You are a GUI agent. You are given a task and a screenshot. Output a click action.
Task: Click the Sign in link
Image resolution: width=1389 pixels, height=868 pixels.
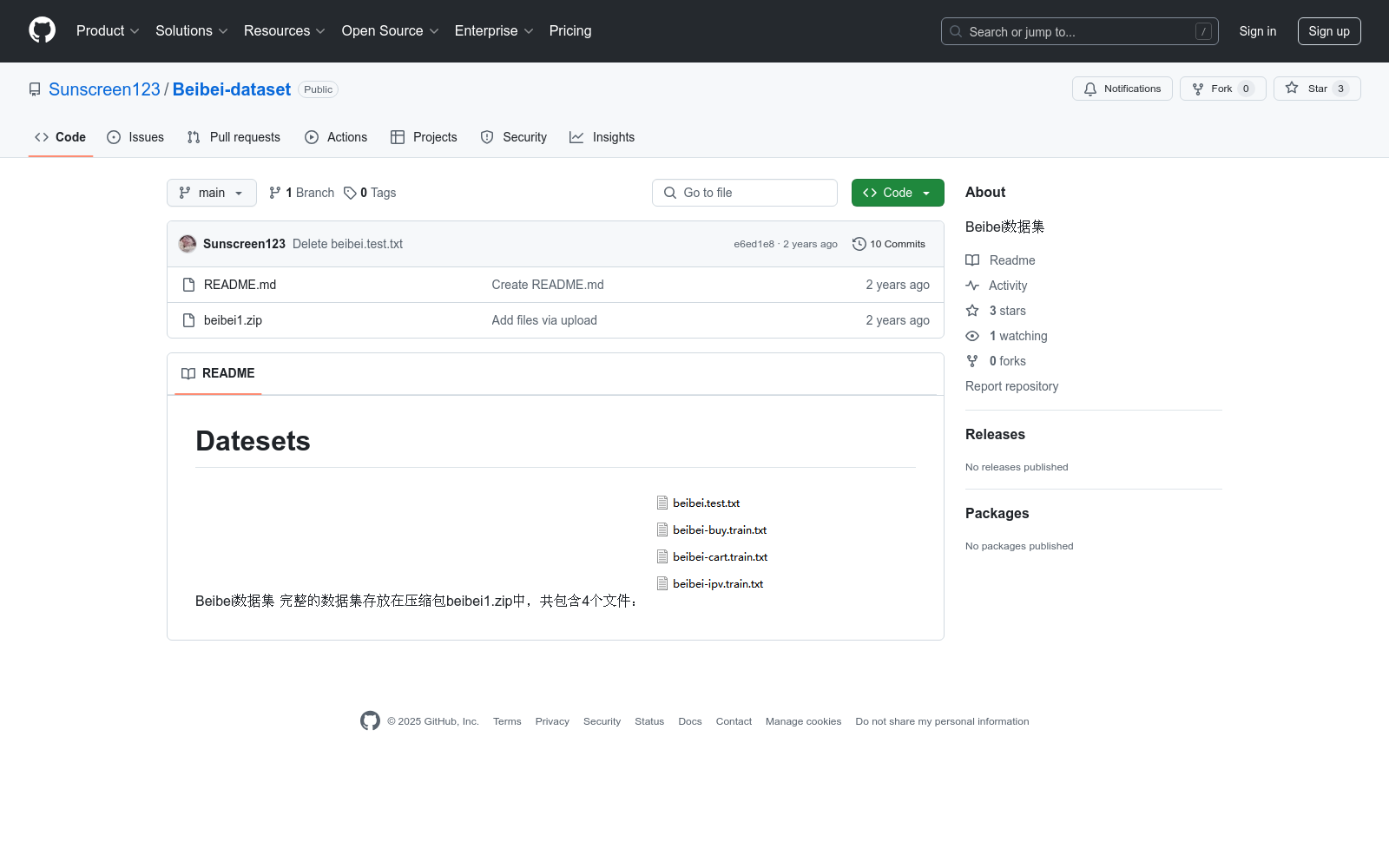(1258, 31)
